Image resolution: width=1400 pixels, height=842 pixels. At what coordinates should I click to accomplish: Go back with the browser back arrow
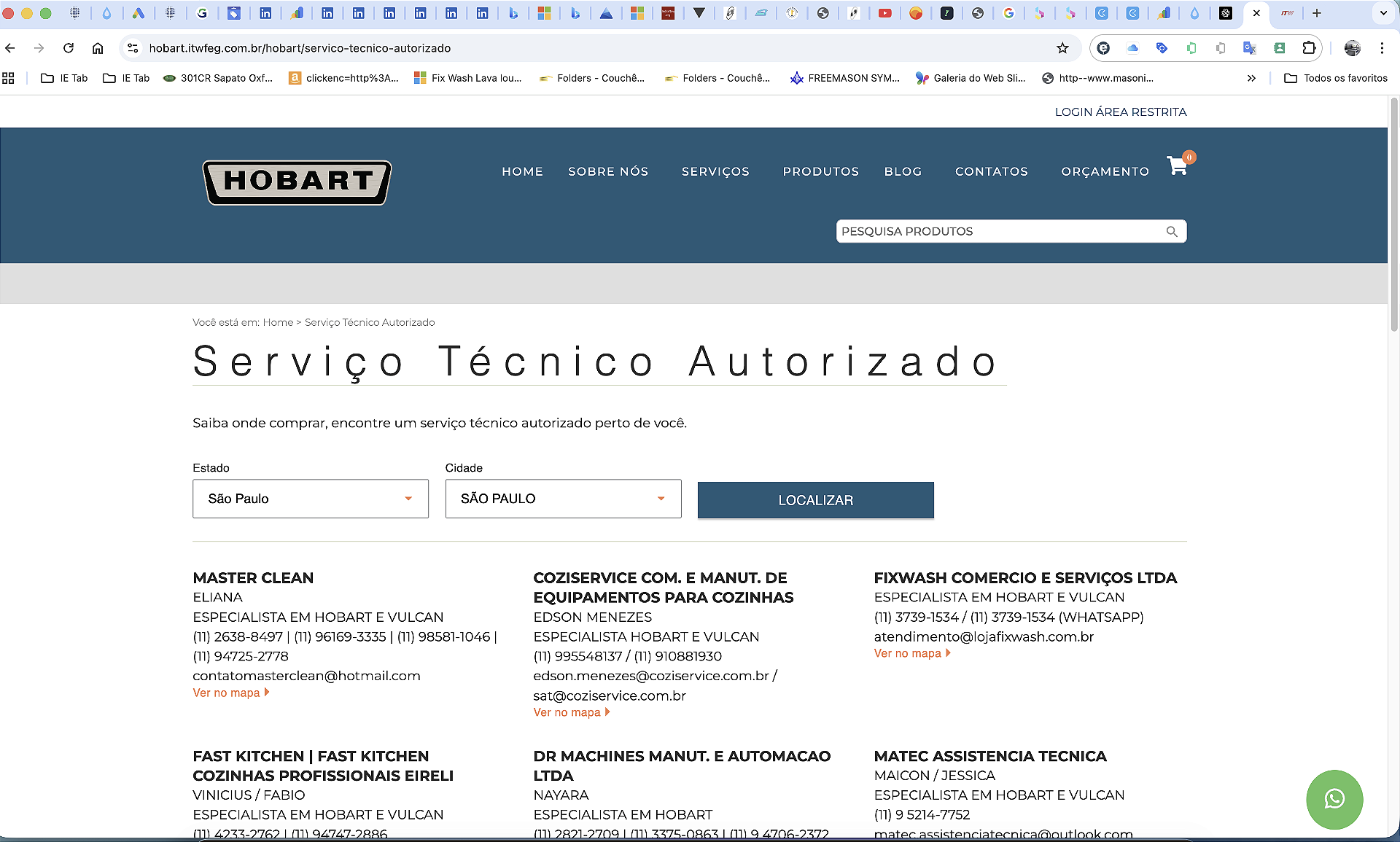click(x=10, y=48)
